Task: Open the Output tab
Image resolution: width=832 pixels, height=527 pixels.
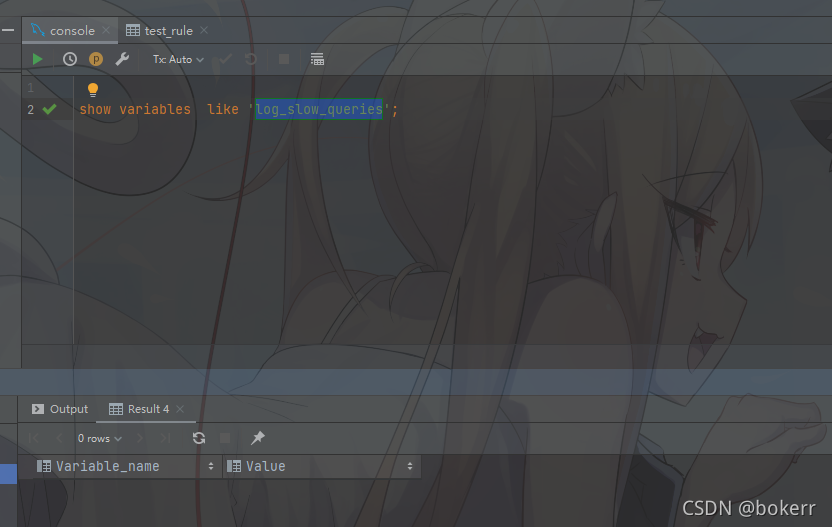Action: tap(60, 409)
